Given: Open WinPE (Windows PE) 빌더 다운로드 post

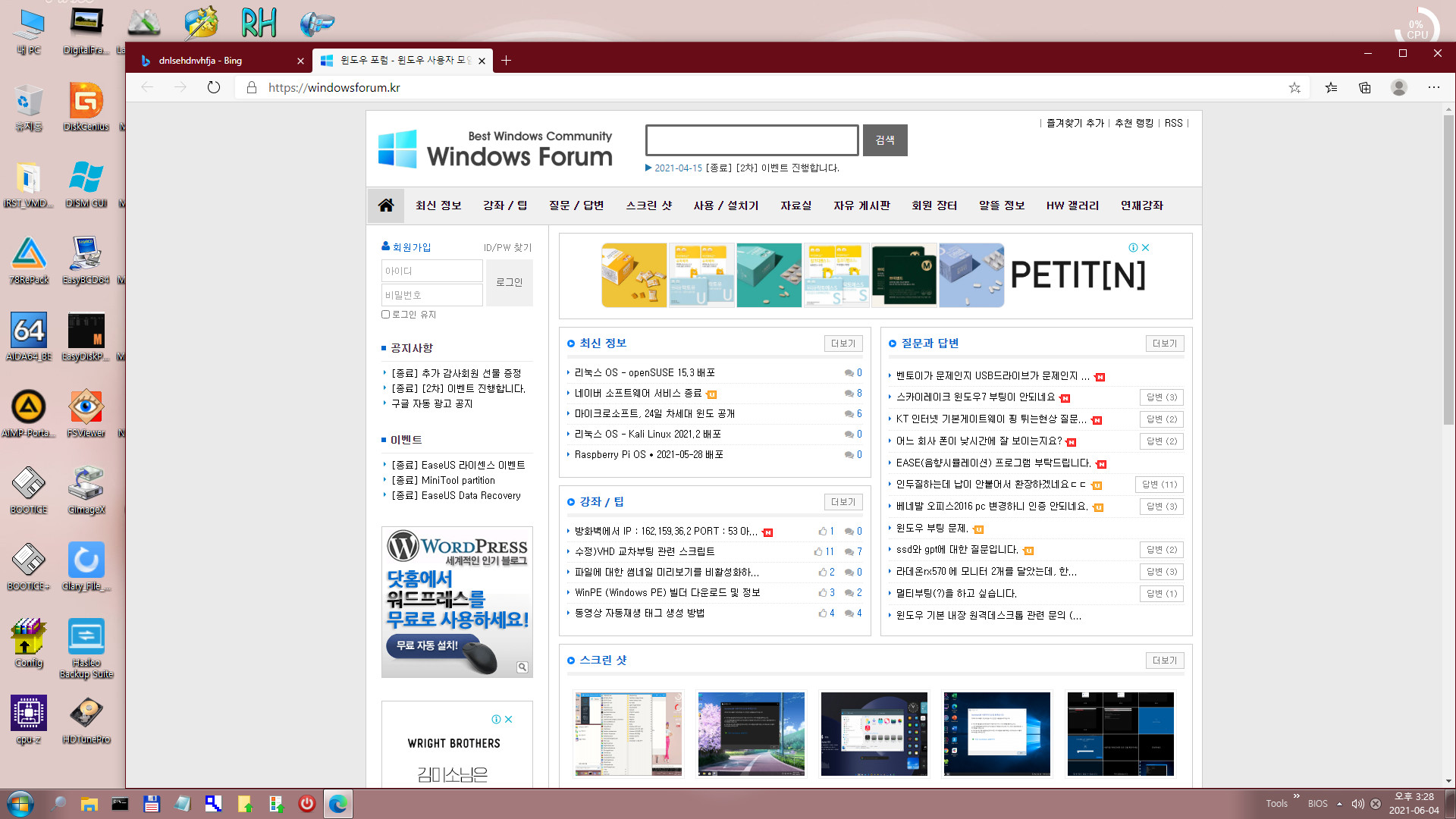Looking at the screenshot, I should [x=667, y=593].
